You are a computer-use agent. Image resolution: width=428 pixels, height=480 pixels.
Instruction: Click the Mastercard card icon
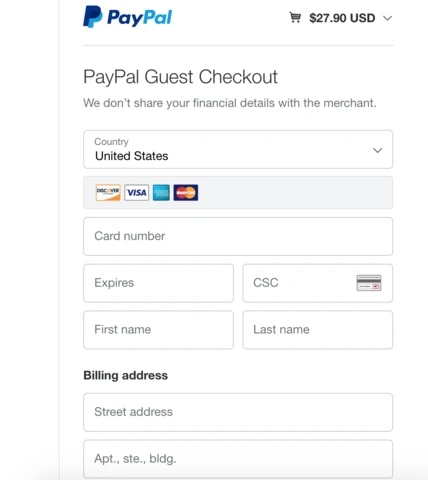tap(186, 192)
